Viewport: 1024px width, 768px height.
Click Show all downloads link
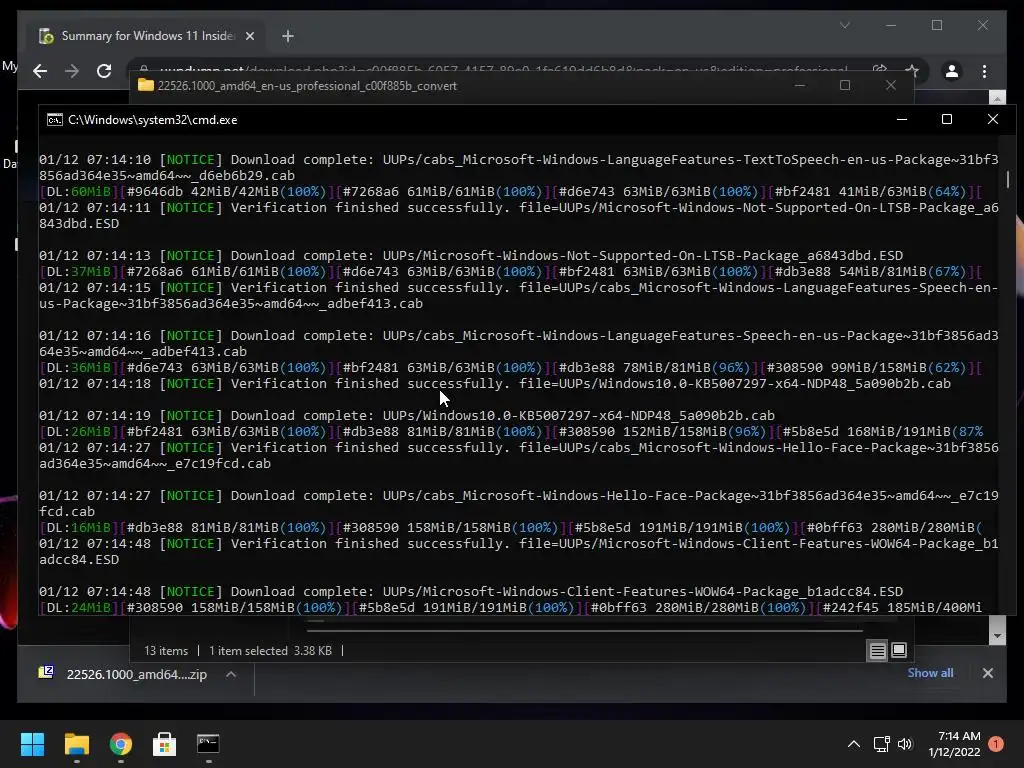pos(930,673)
